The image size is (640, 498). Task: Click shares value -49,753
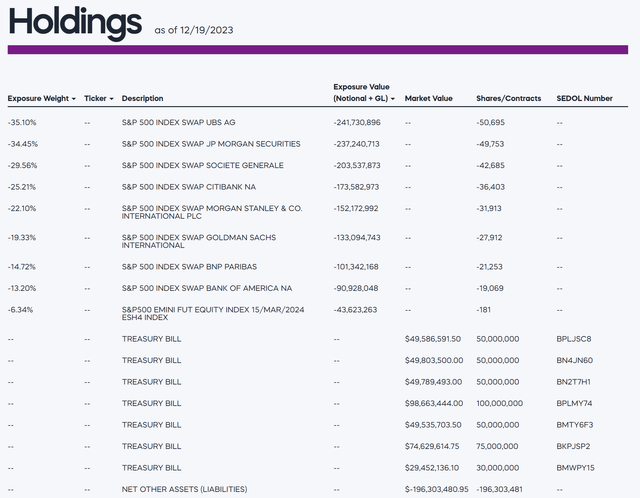[490, 144]
